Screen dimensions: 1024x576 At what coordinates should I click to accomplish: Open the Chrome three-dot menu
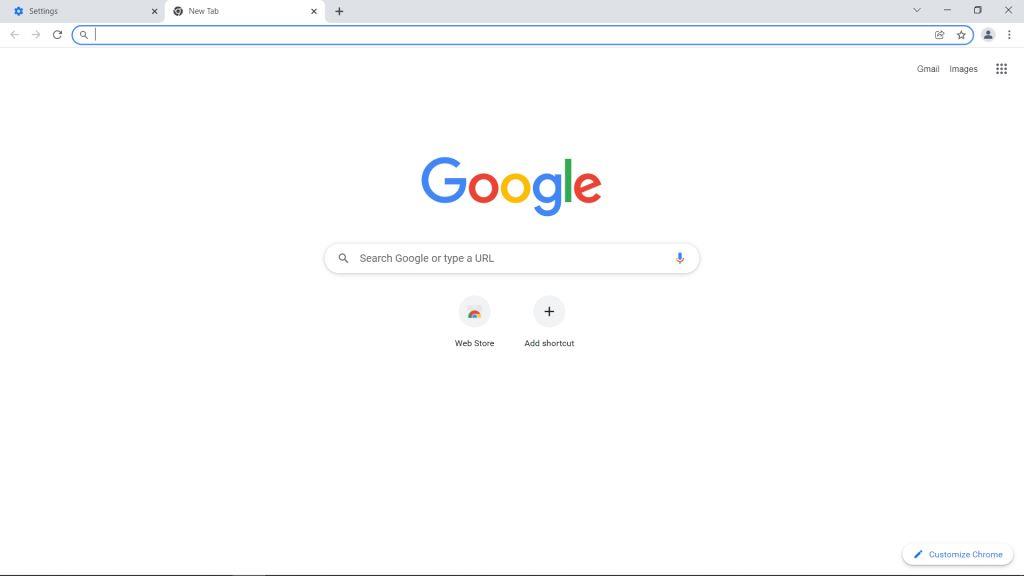click(1009, 35)
